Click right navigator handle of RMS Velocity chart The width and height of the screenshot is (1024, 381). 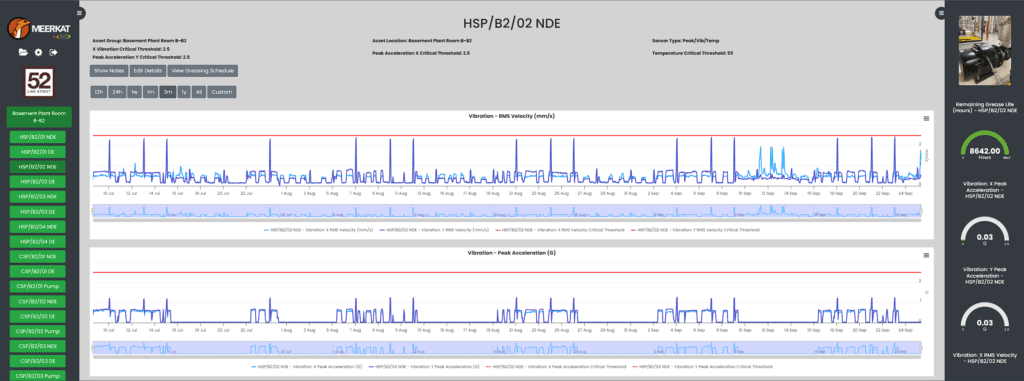[x=921, y=210]
